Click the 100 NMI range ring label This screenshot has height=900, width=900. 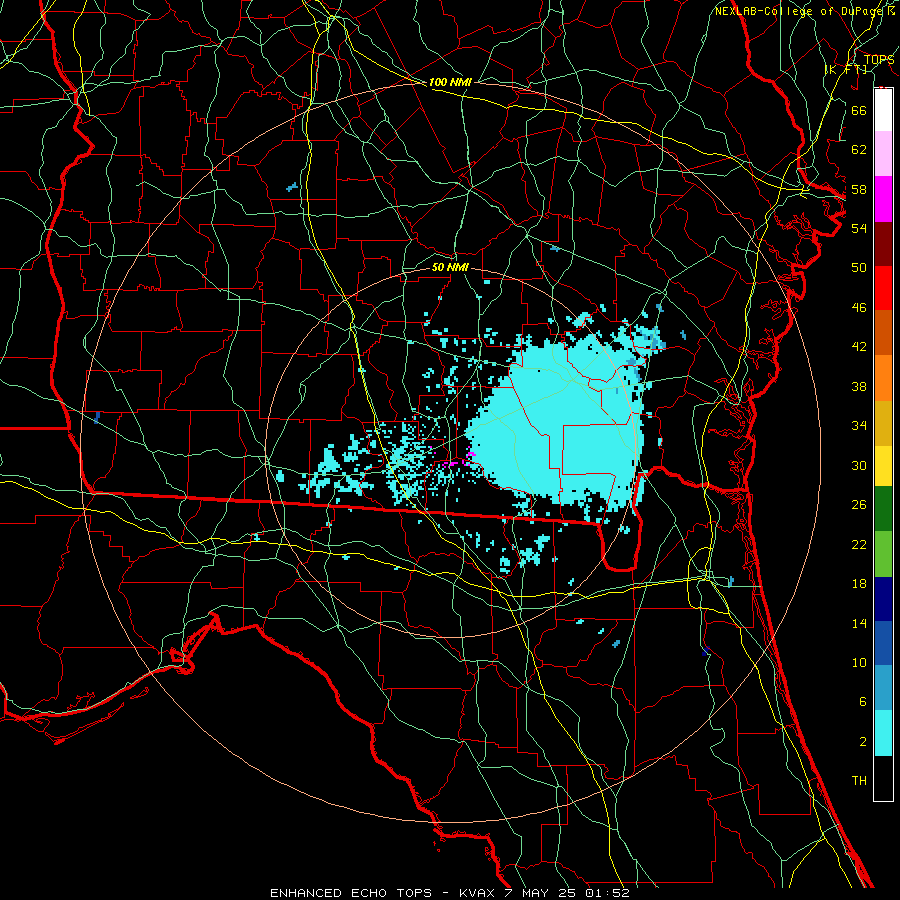click(x=450, y=82)
